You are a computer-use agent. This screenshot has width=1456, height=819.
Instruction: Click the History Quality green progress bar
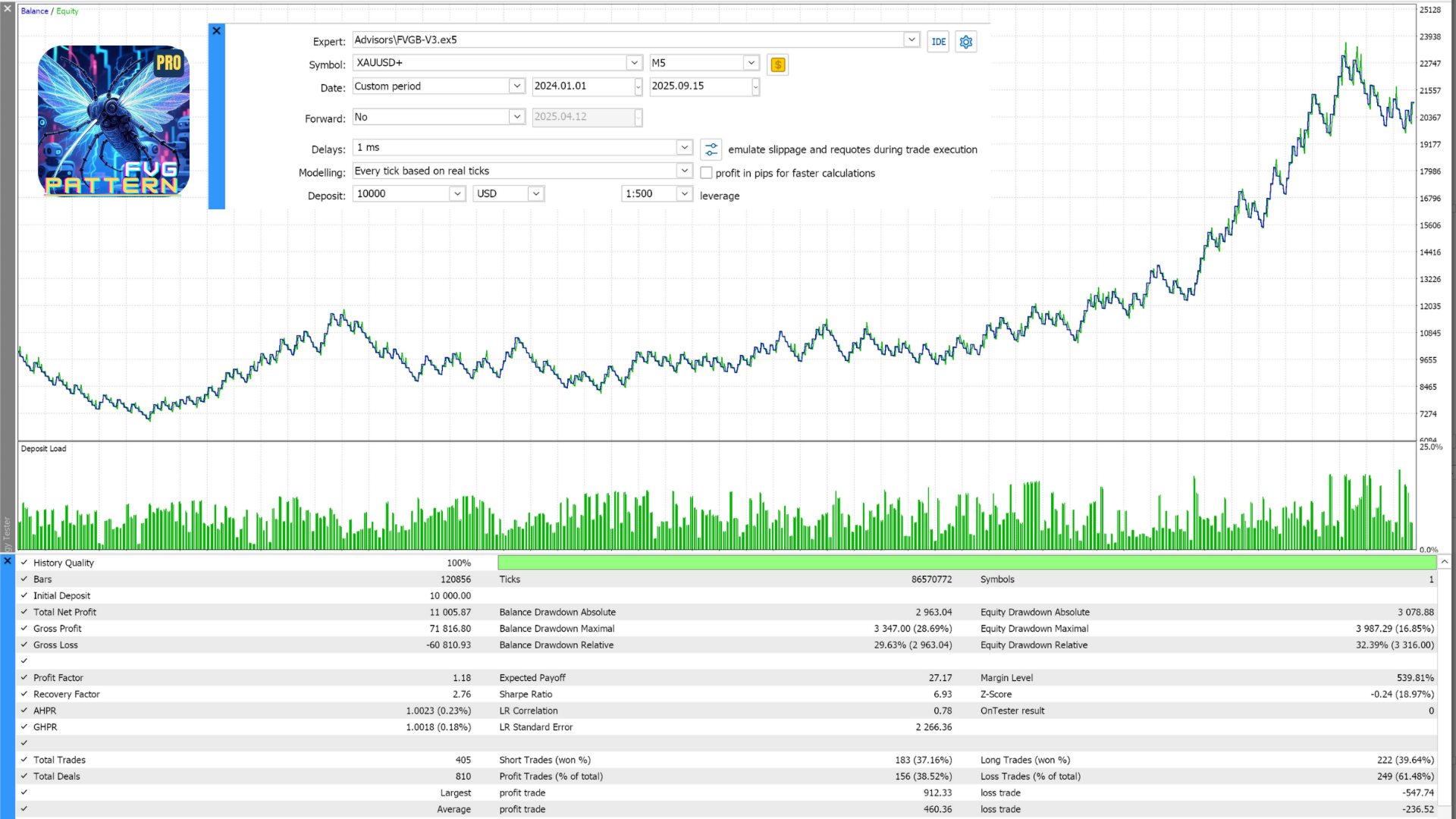966,563
